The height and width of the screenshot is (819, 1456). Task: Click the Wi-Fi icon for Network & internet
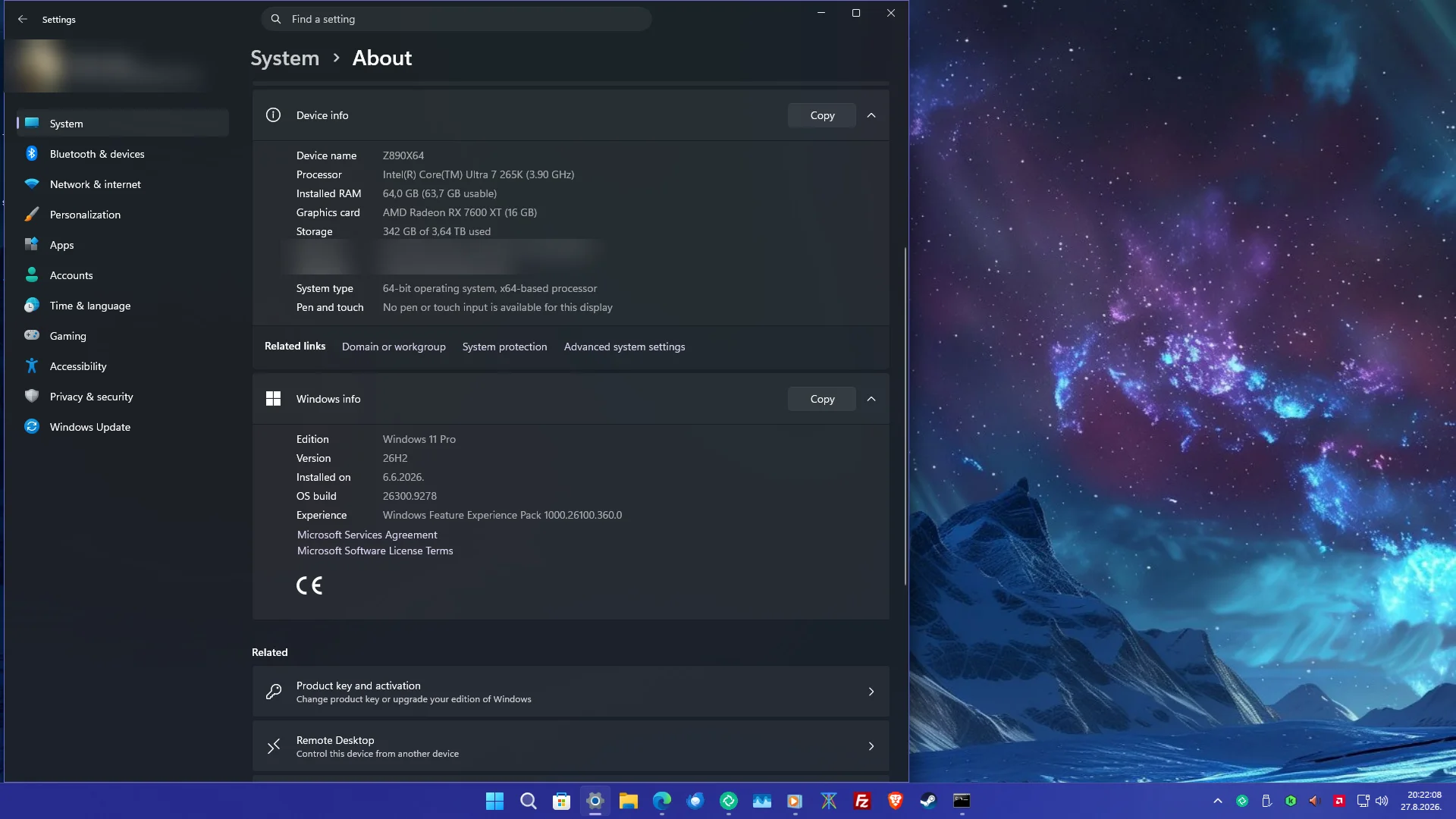point(32,184)
